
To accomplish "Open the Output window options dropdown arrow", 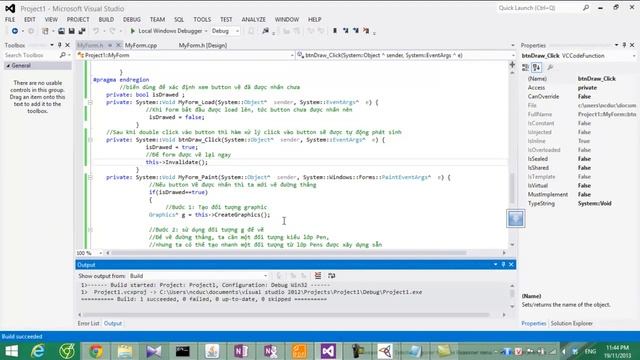I will (496, 265).
